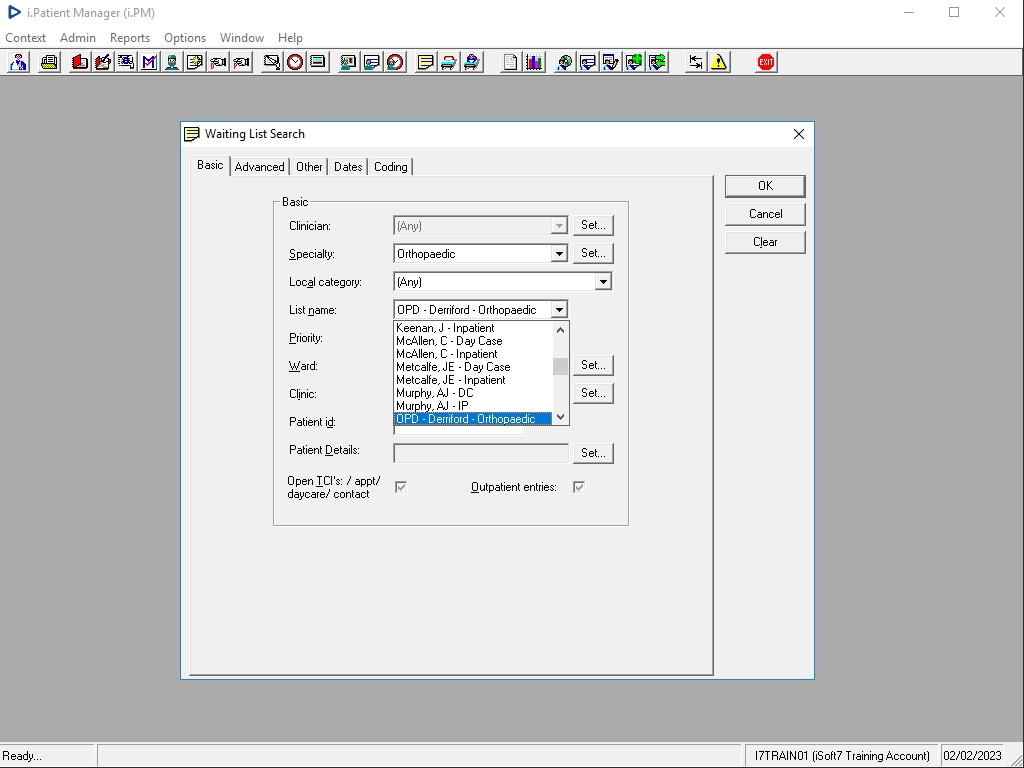The height and width of the screenshot is (768, 1024).
Task: Click the note with yellow star icon
Action: 195,62
